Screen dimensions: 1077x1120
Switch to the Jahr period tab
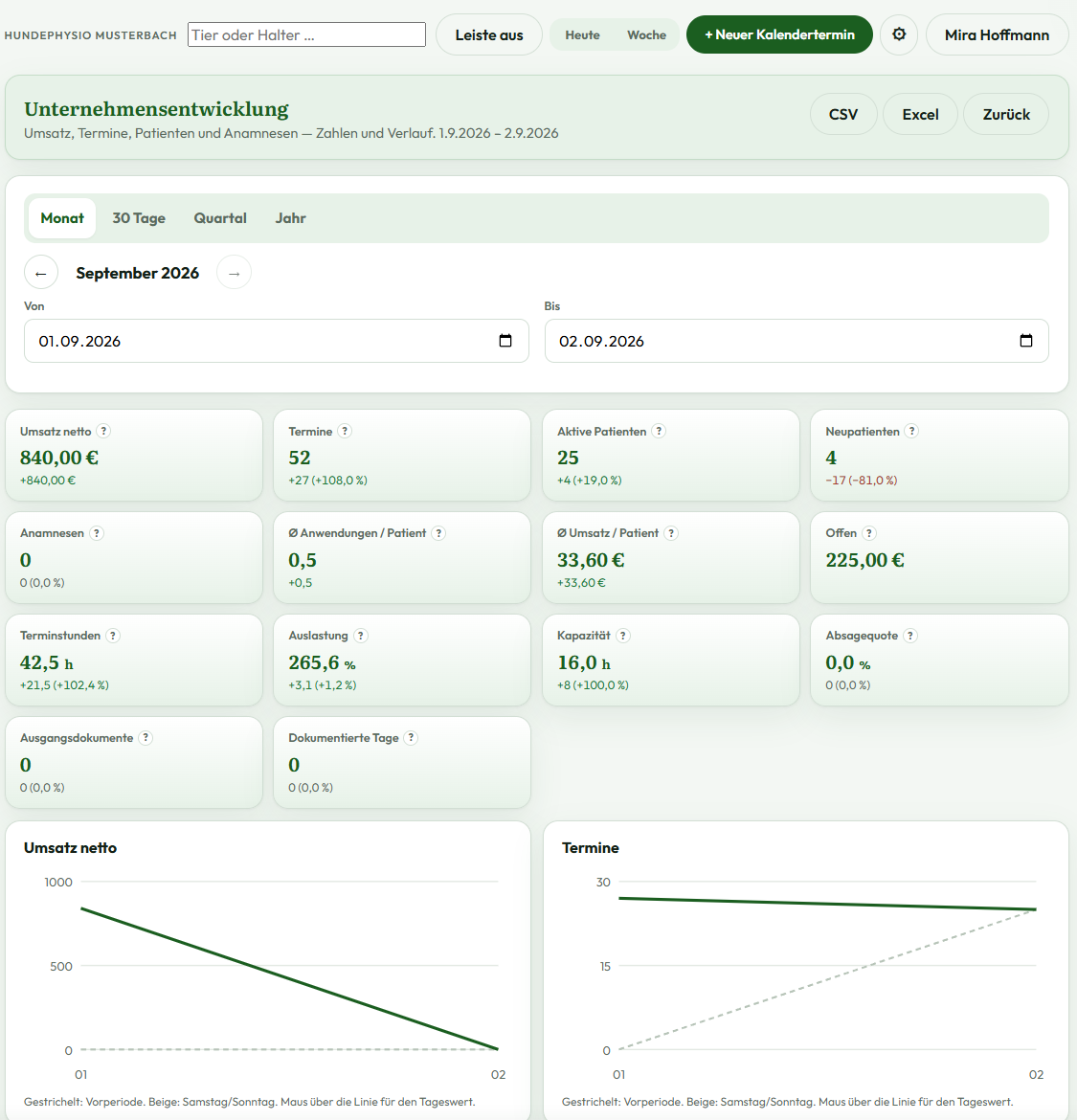tap(291, 218)
